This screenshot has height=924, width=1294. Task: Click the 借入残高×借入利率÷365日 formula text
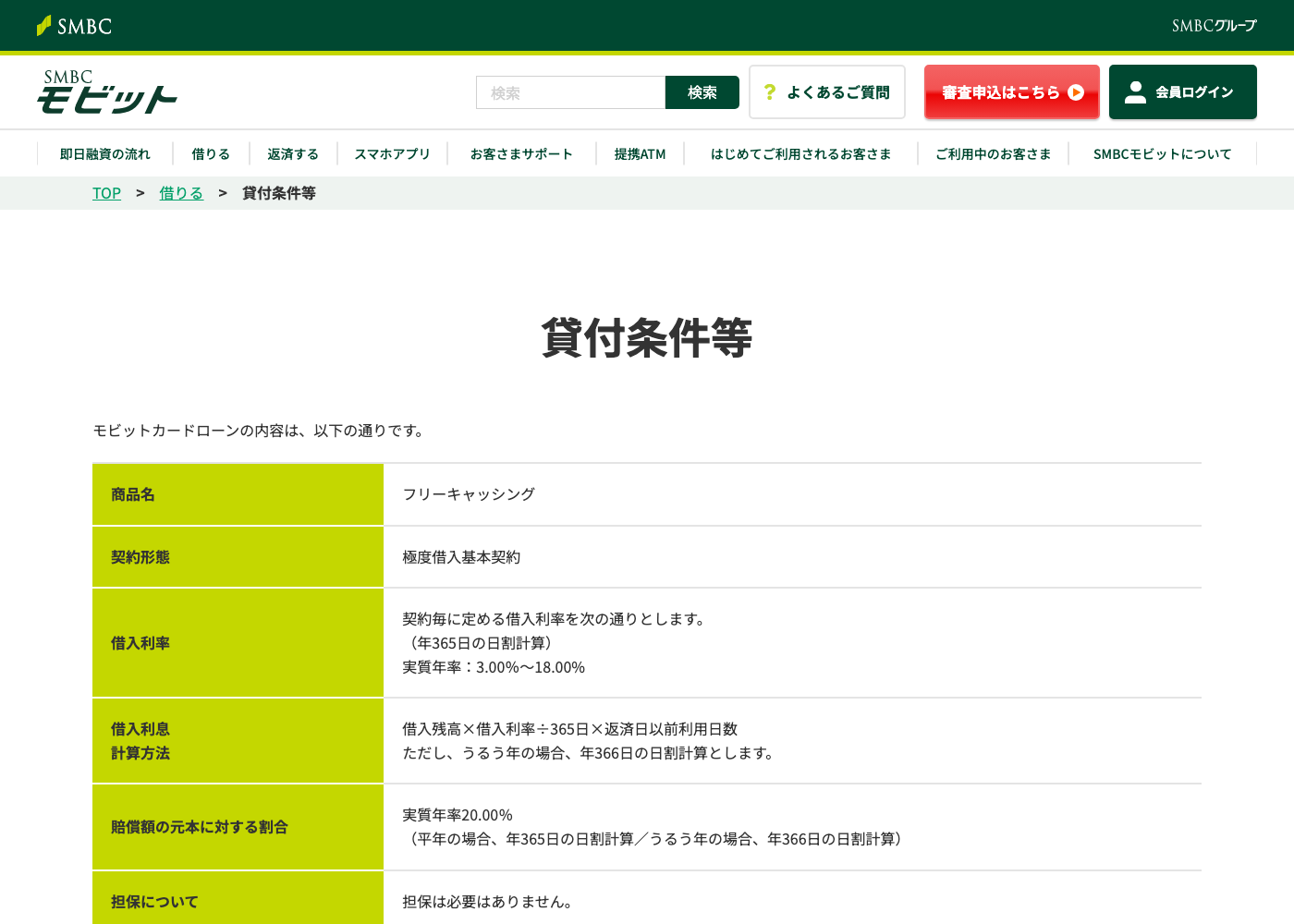[569, 729]
